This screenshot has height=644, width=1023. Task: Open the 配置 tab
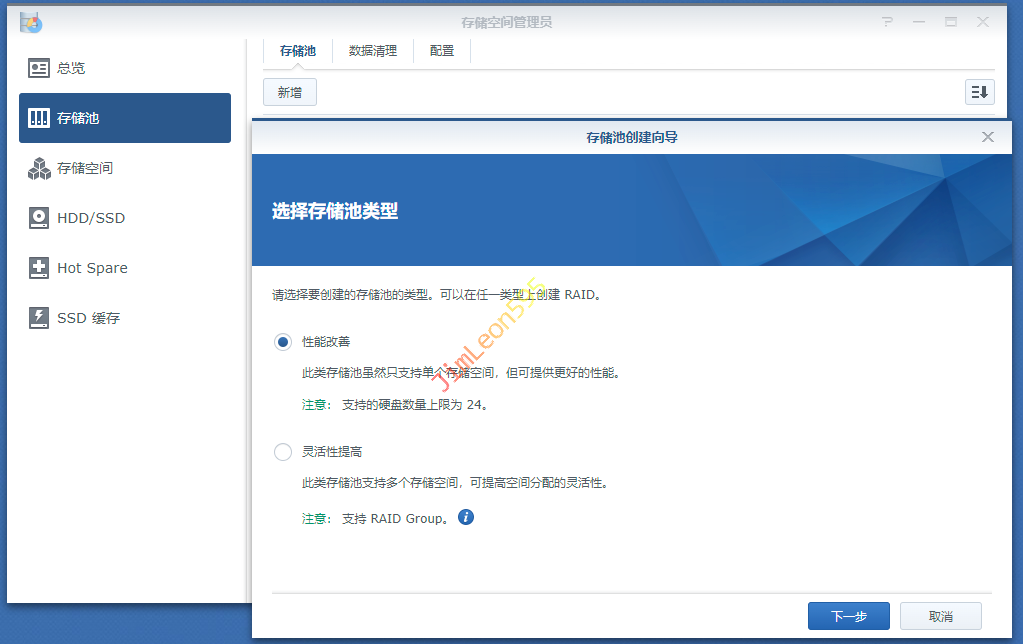click(441, 51)
